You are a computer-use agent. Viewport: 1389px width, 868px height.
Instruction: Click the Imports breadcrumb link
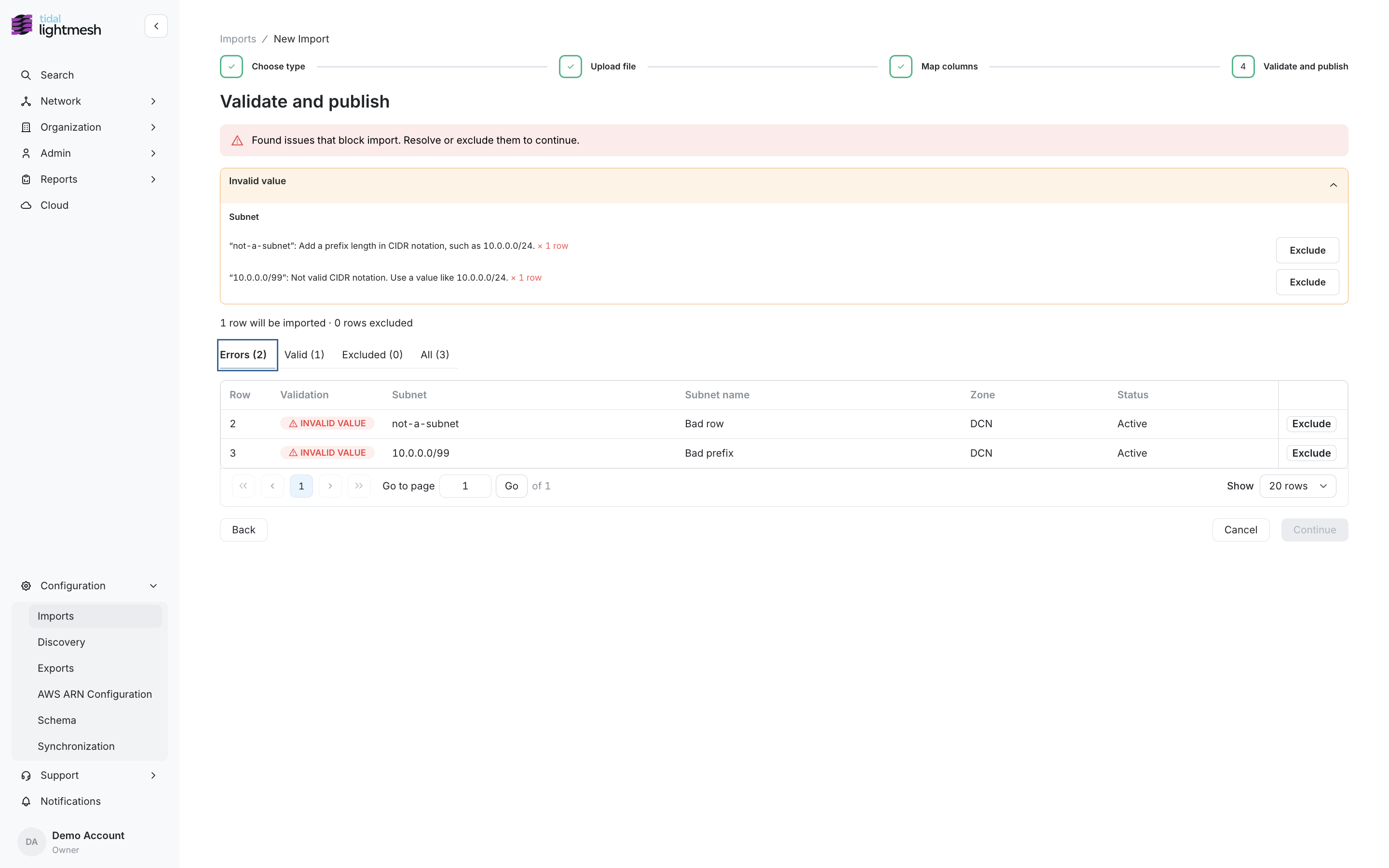pyautogui.click(x=238, y=39)
